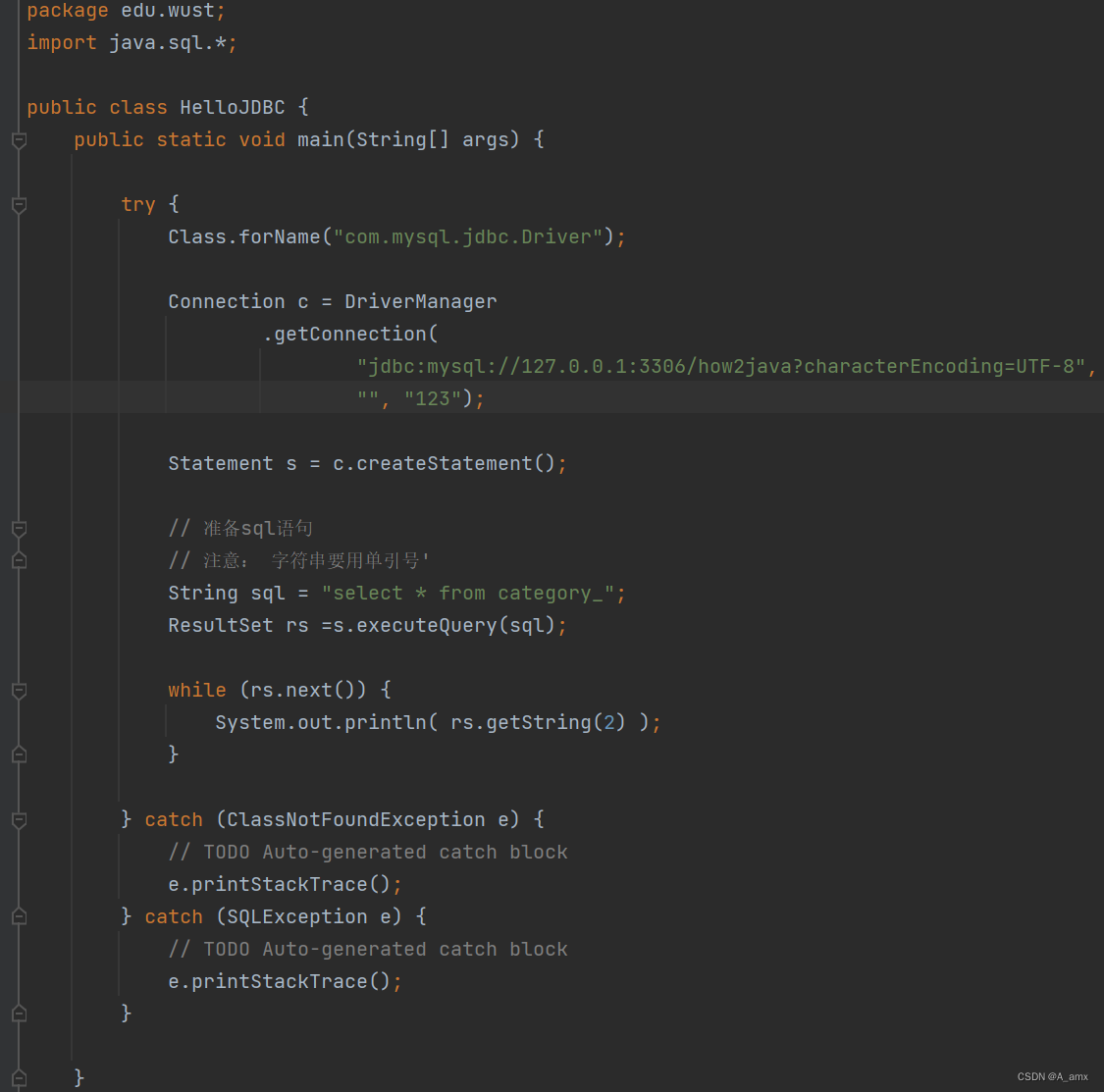Click e.printStackTrace() in SQLException catch
The image size is (1104, 1092).
pyautogui.click(x=280, y=981)
